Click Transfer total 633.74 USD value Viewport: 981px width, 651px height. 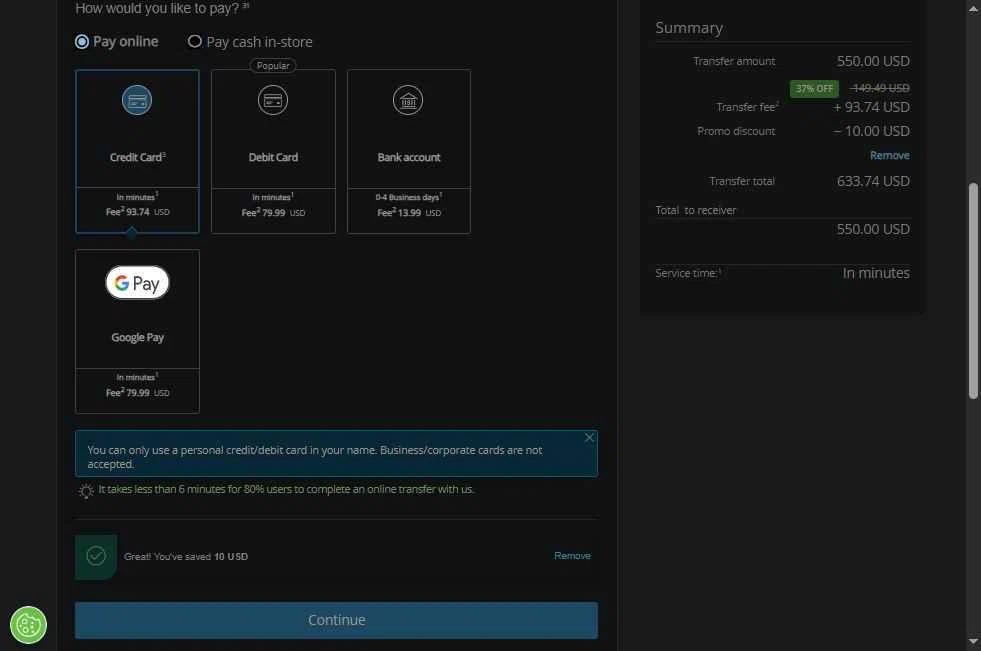click(873, 181)
